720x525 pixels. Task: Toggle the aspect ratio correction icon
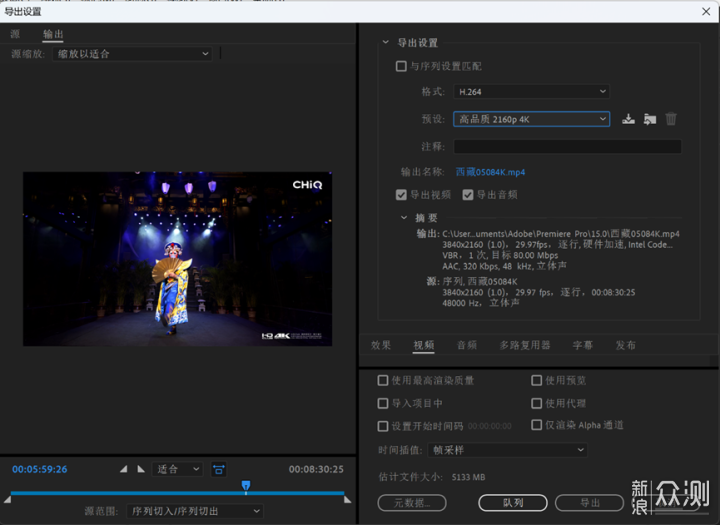click(218, 469)
